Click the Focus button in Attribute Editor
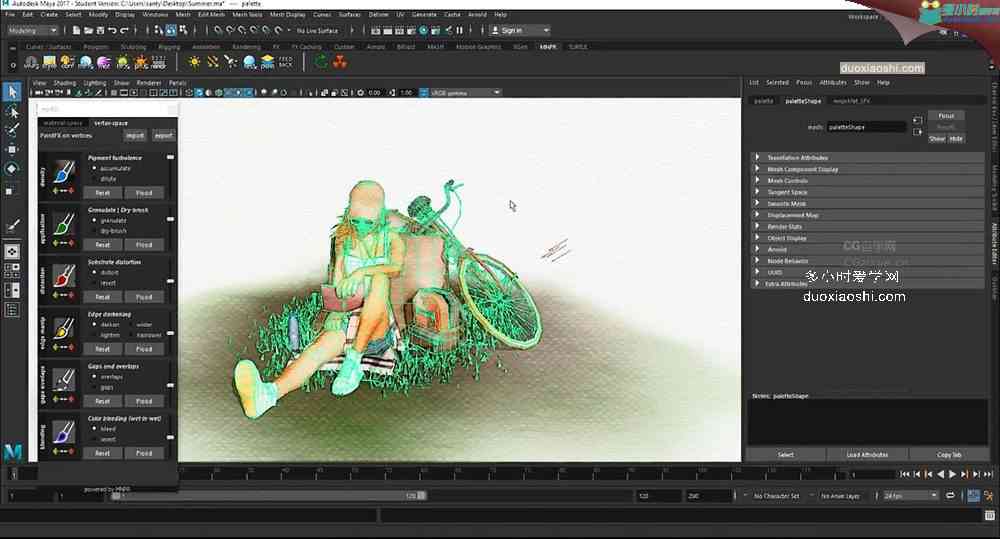Viewport: 1000px width, 539px height. [946, 116]
